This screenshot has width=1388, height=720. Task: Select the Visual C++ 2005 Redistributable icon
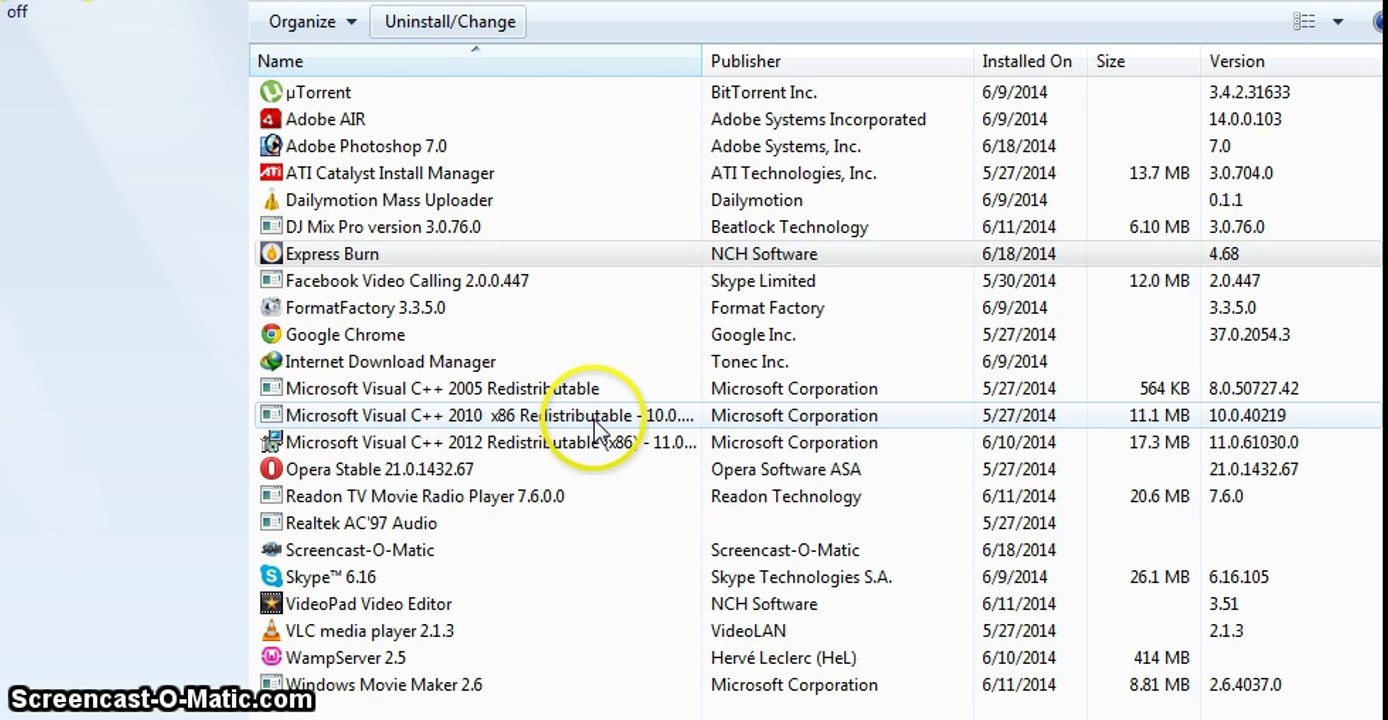pyautogui.click(x=270, y=389)
